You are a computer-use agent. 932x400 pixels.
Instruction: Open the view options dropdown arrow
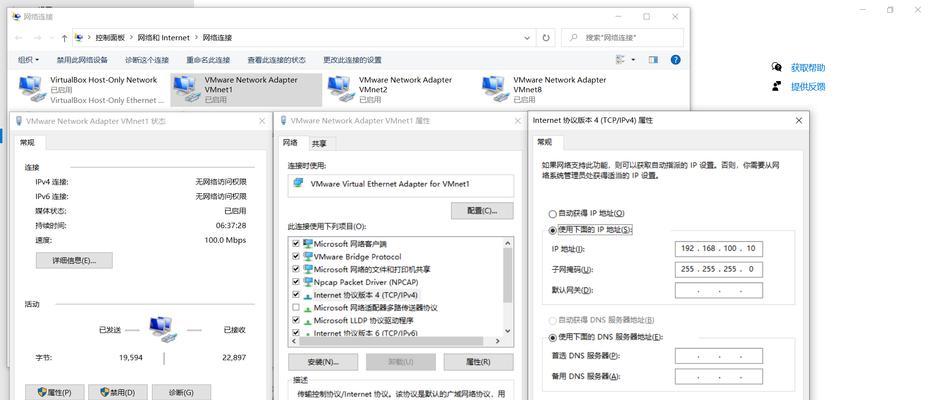pos(633,59)
